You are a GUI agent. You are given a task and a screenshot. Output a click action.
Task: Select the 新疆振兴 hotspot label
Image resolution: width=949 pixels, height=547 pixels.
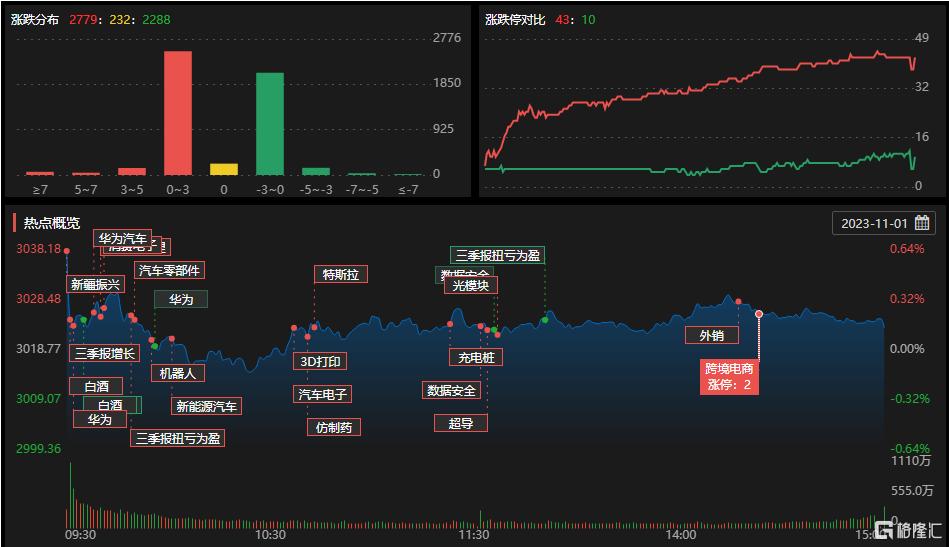coord(95,284)
